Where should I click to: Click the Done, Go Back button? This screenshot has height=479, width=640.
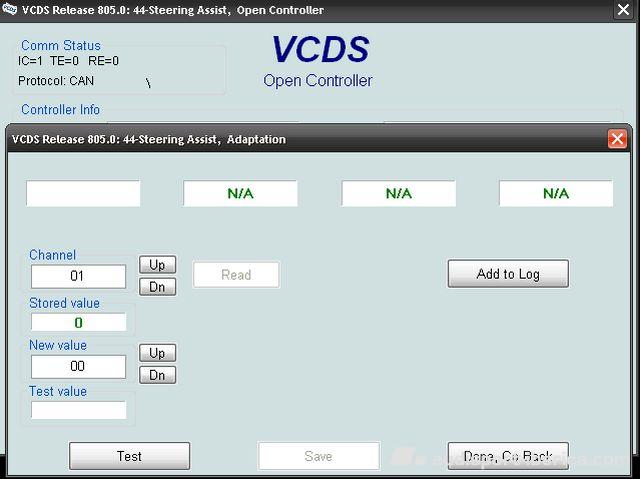(x=508, y=456)
